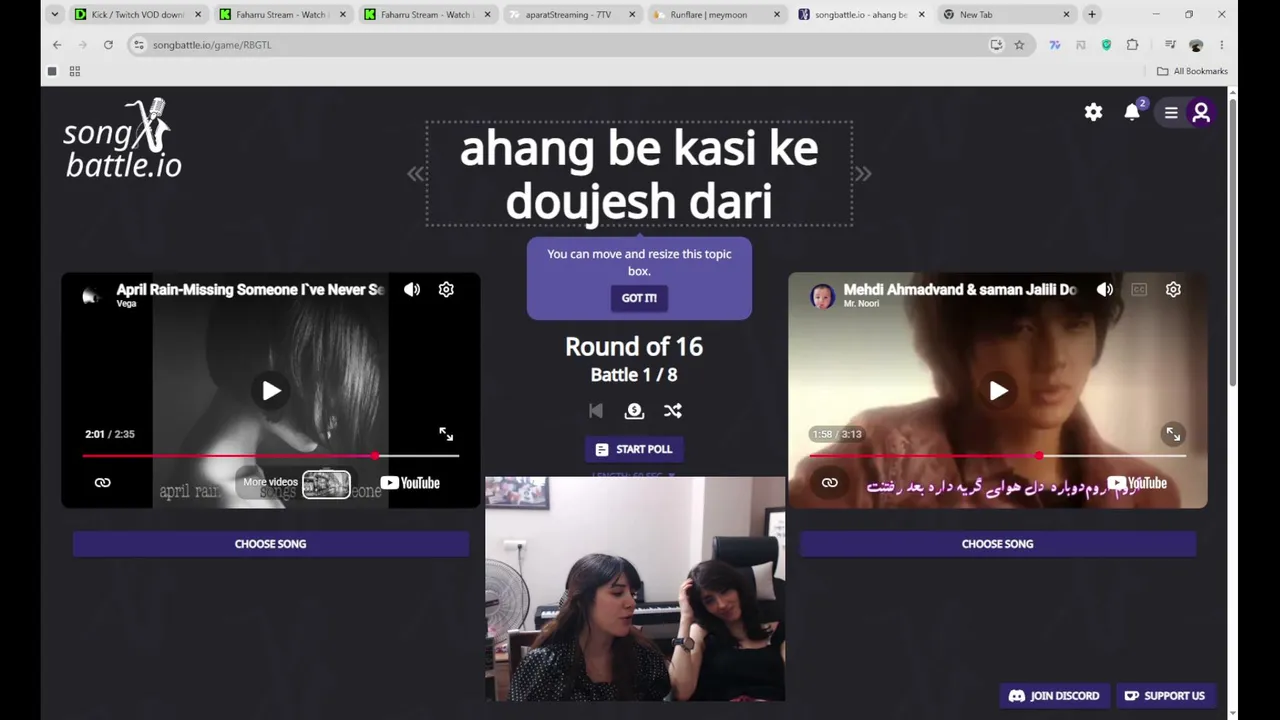Click the topic title text box
1280x720 pixels.
point(639,174)
